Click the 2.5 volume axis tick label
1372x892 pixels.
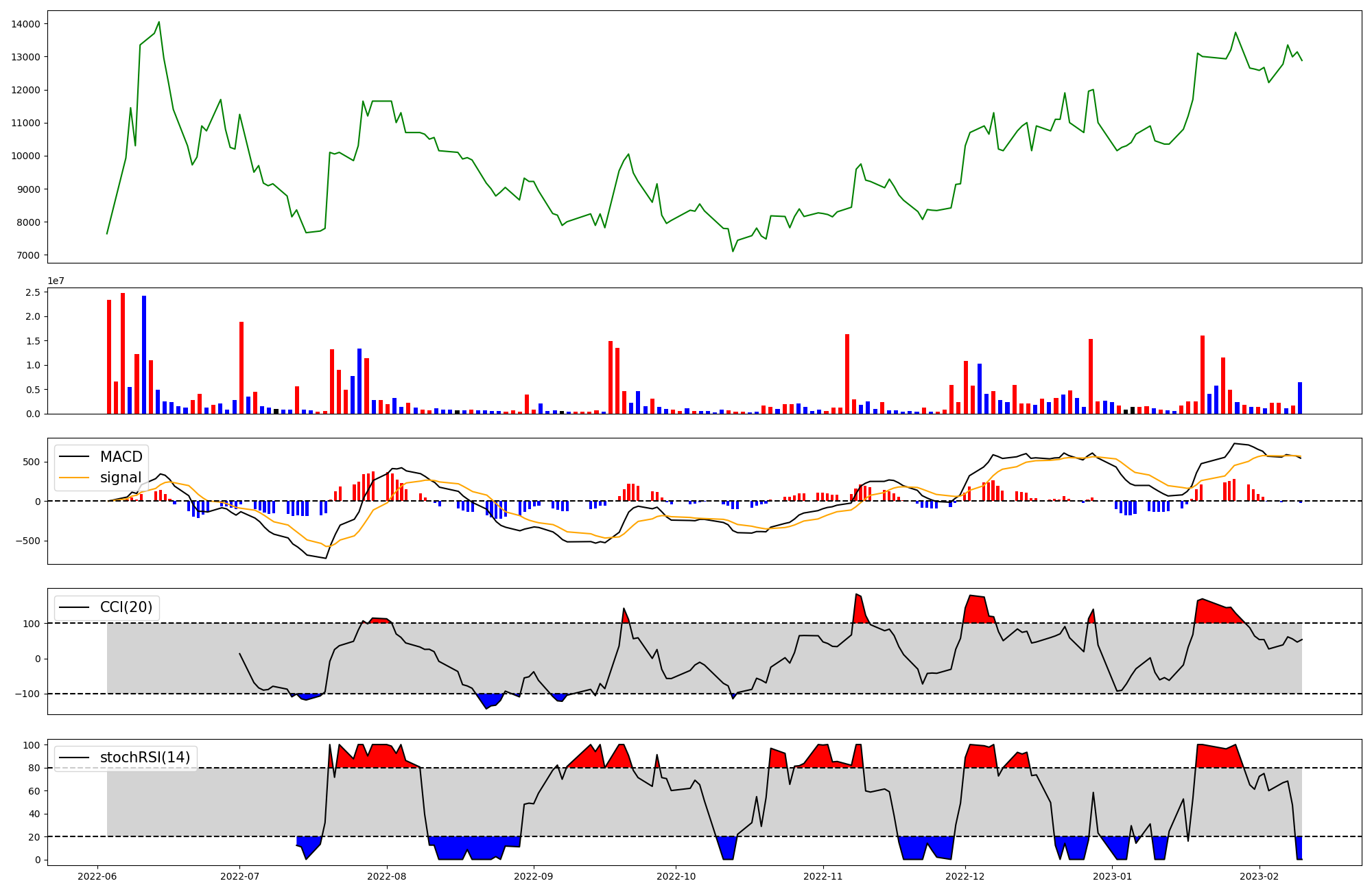tap(33, 292)
